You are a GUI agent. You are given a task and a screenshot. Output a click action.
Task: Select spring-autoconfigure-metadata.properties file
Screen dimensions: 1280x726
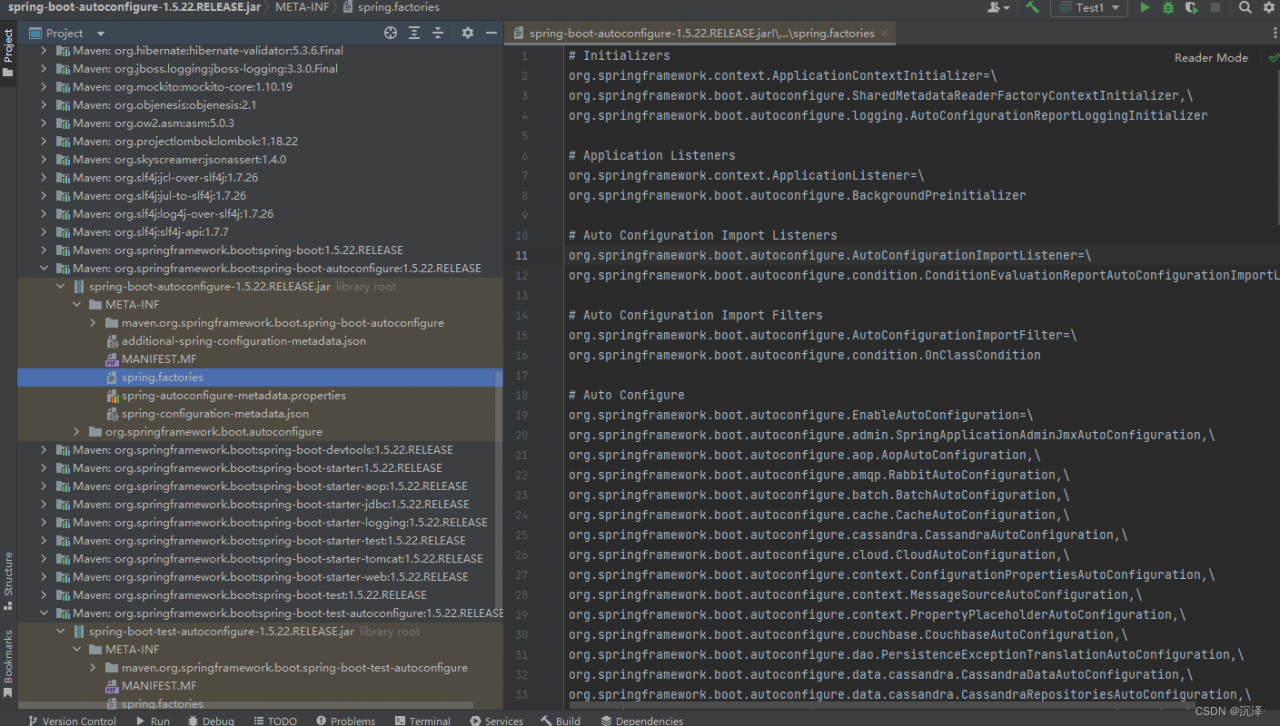[233, 395]
